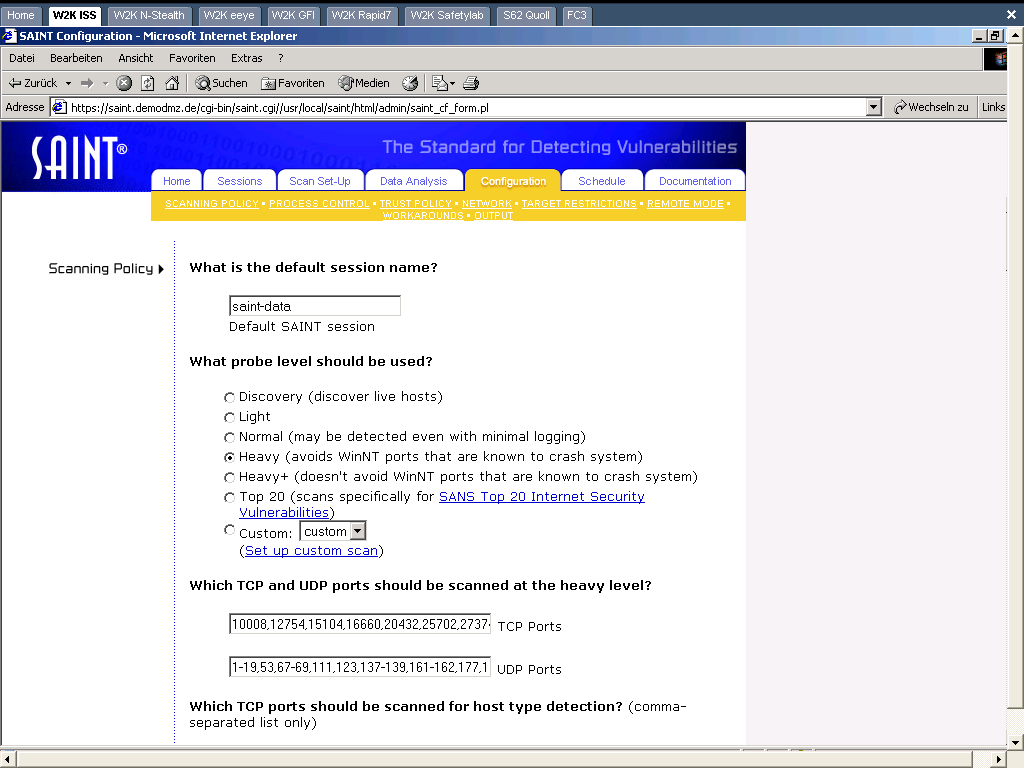The width and height of the screenshot is (1024, 768).
Task: Open the TRUST POLICY link
Action: (416, 204)
